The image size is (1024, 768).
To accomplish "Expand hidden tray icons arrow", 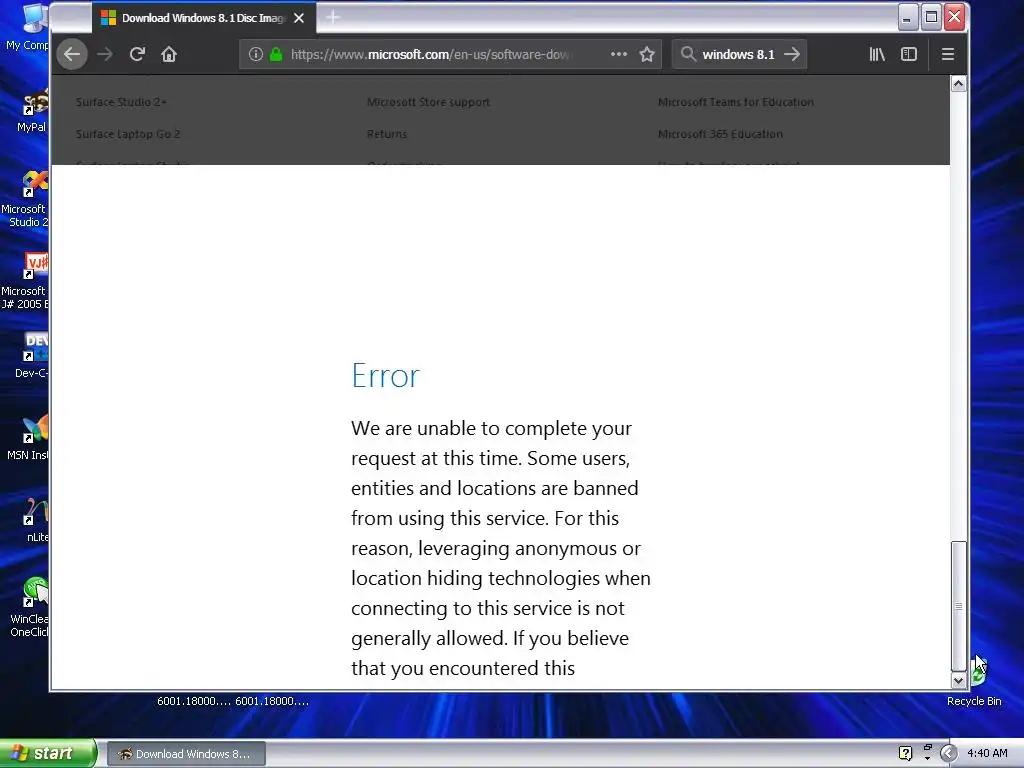I will click(949, 753).
